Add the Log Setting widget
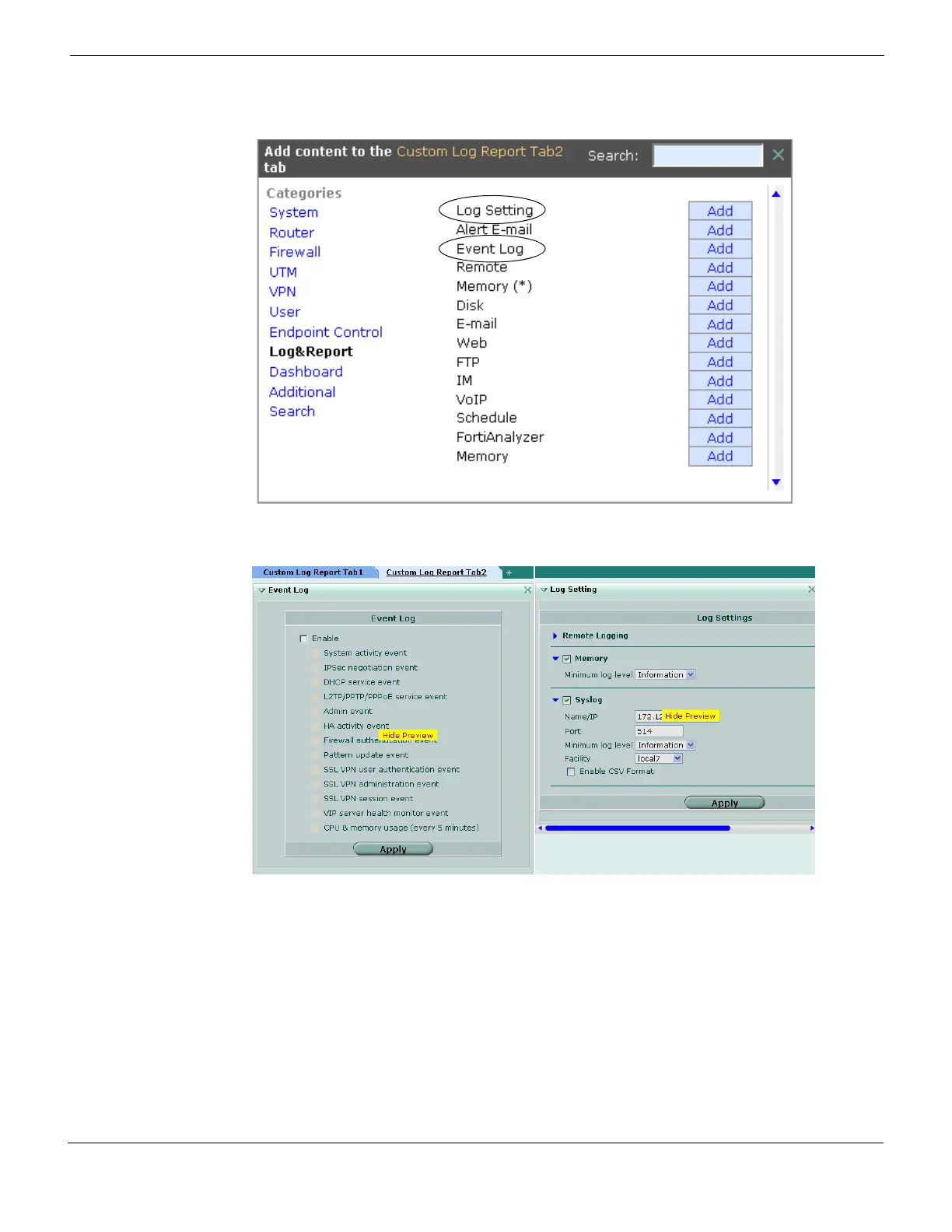The image size is (952, 1232). [x=720, y=211]
